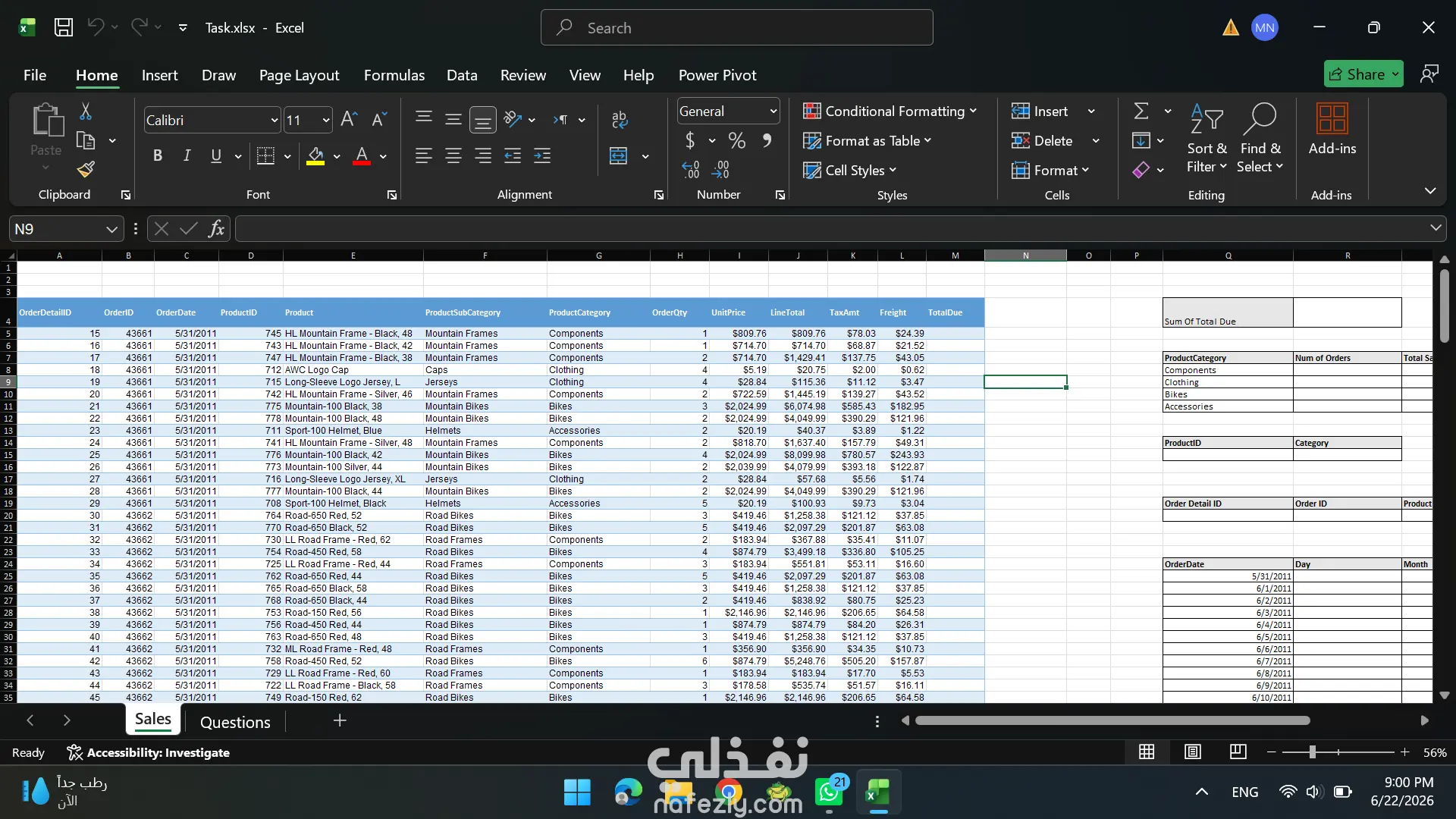Open the Name Box dropdown arrow
The width and height of the screenshot is (1456, 819).
click(111, 229)
